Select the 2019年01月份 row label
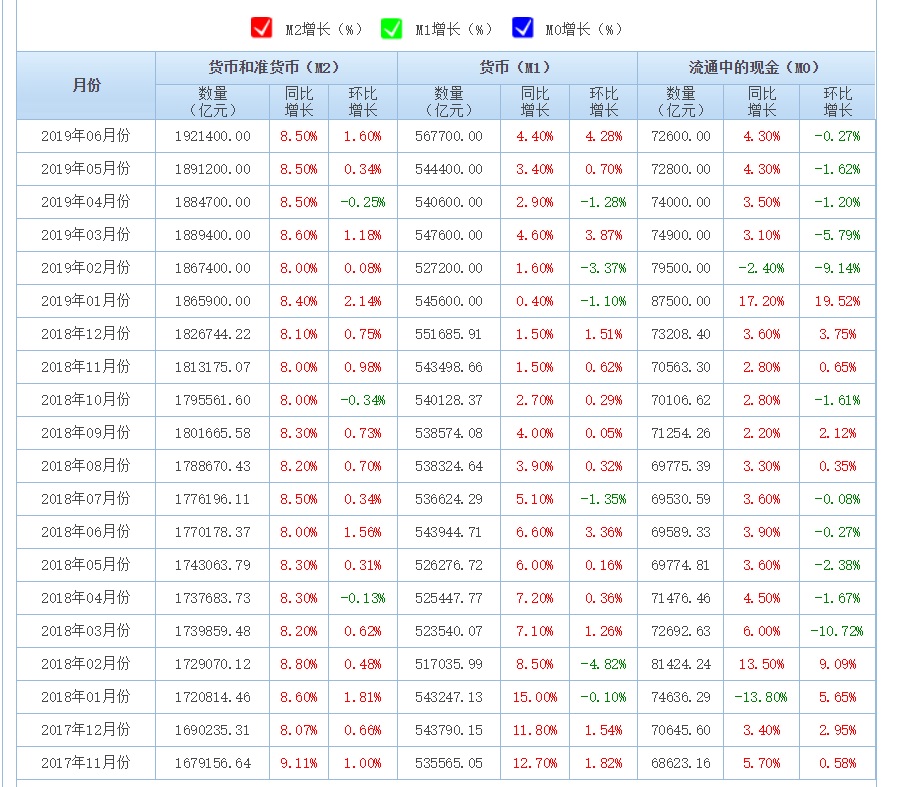 pos(86,301)
